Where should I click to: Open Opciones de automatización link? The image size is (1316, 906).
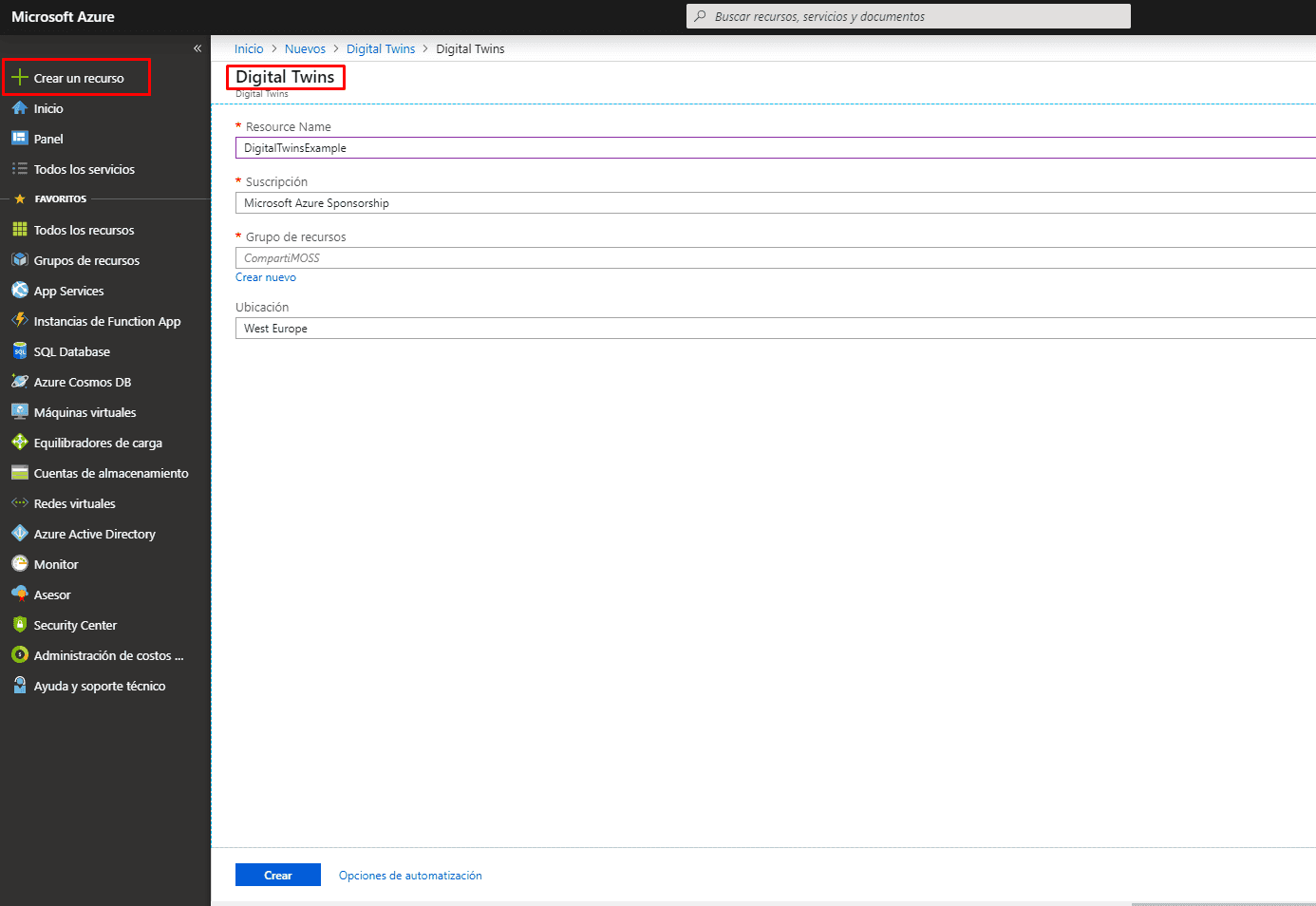pos(410,876)
